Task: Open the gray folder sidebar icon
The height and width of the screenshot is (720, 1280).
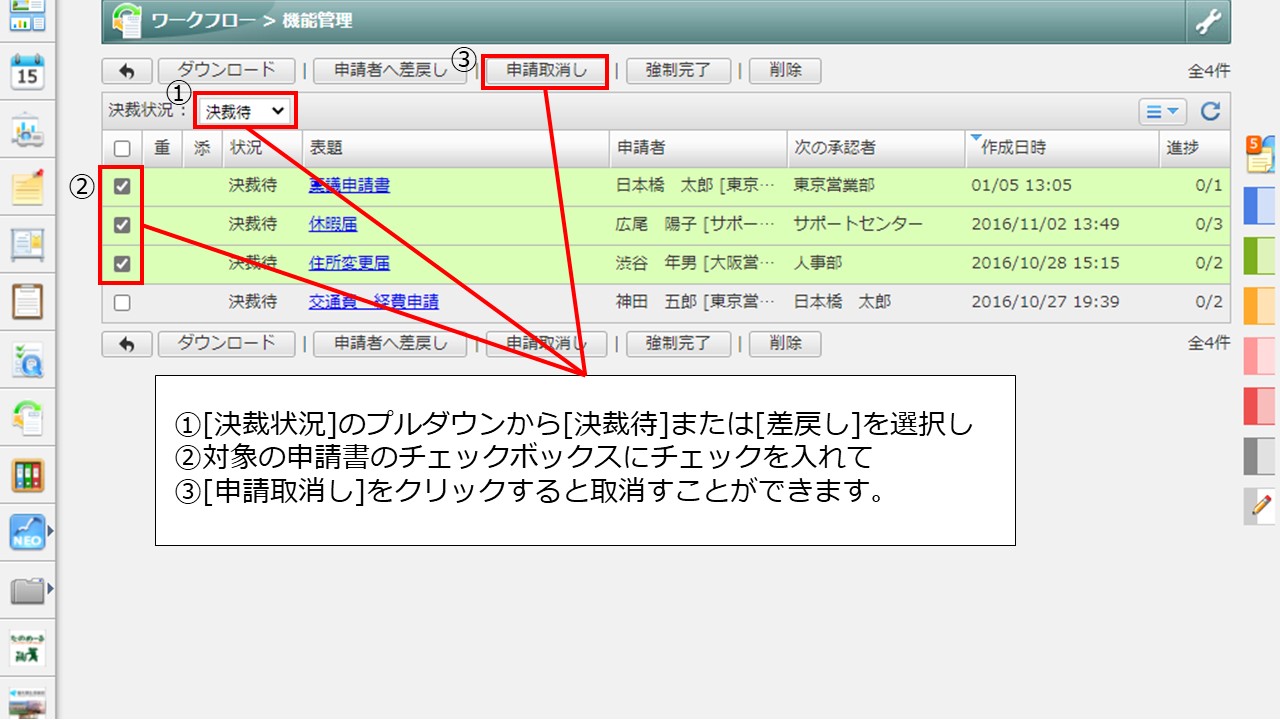Action: click(x=27, y=590)
